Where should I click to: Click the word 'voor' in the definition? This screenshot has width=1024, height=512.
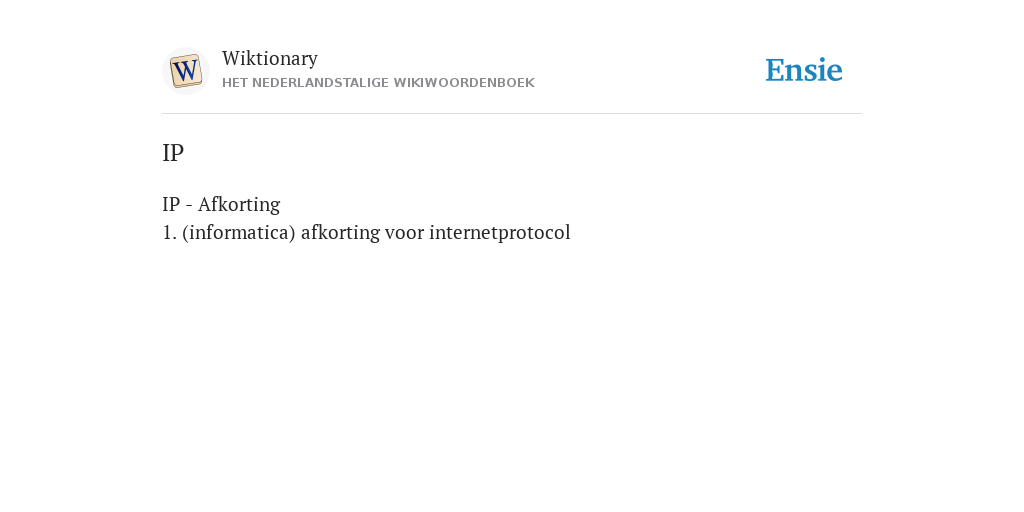(404, 233)
